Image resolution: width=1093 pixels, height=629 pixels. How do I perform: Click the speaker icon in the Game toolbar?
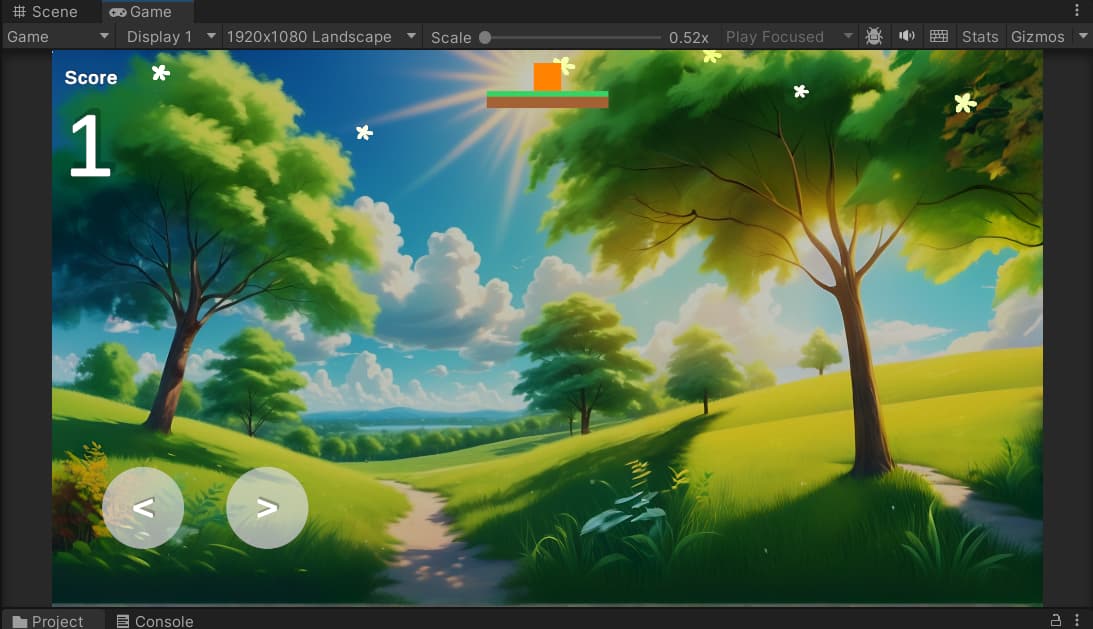point(906,36)
